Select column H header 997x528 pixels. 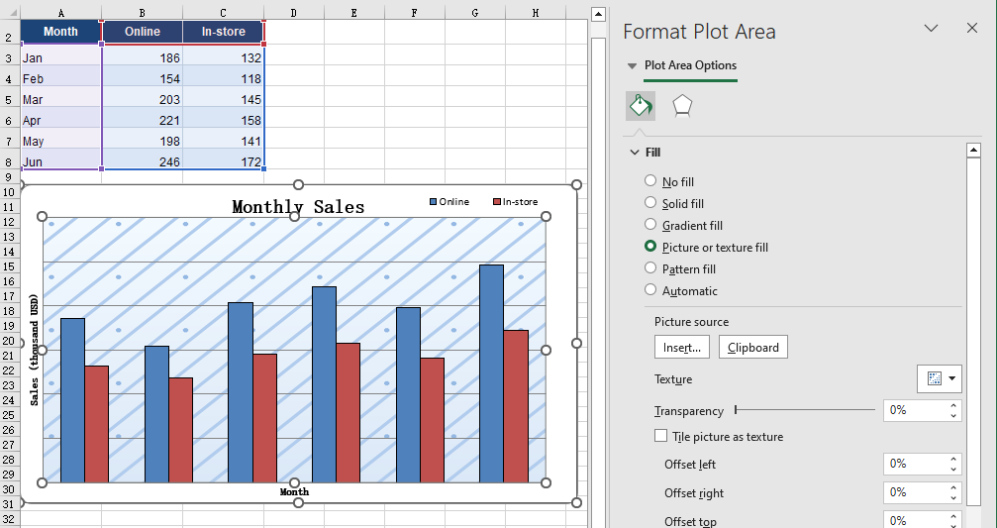[x=535, y=13]
